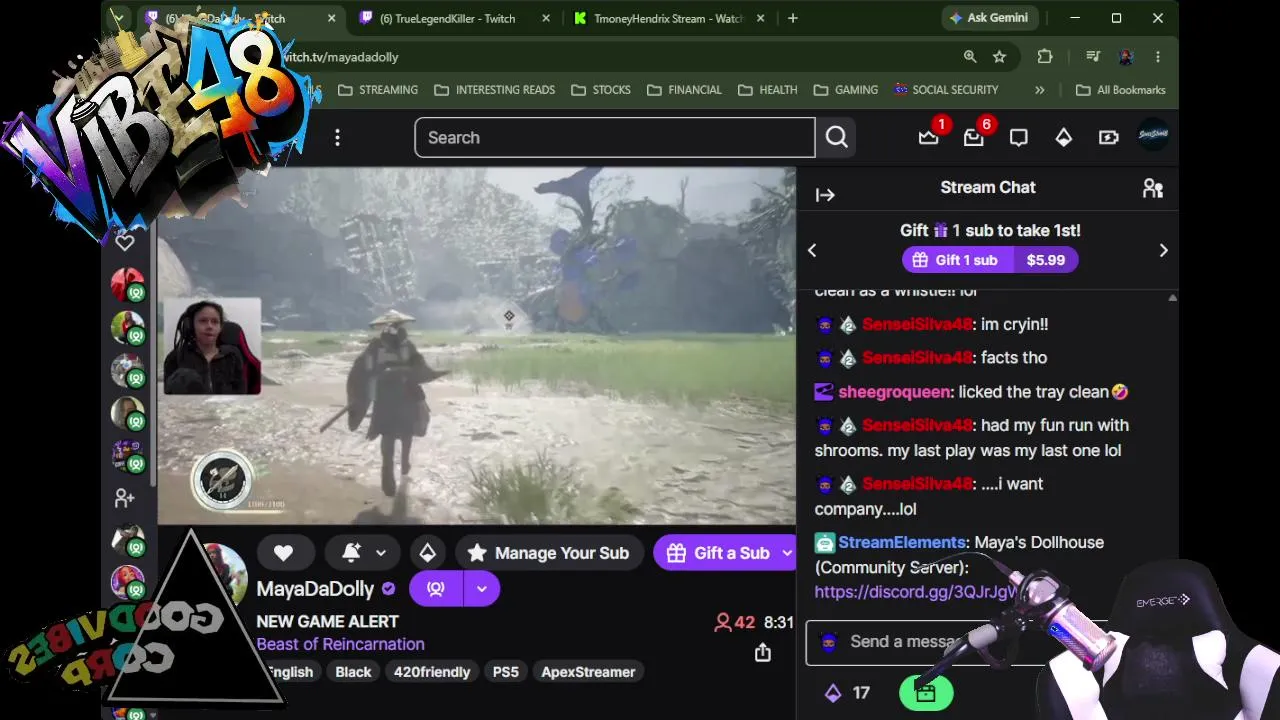The image size is (1280, 720).
Task: Click the sheegroqueen username in chat
Action: pos(895,392)
